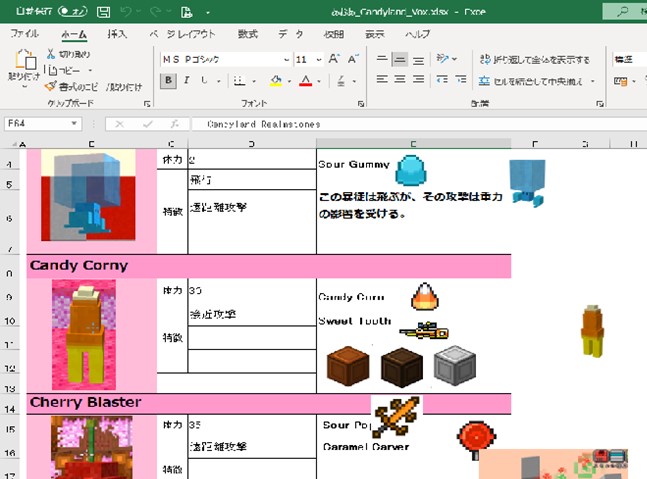The width and height of the screenshot is (647, 479).
Task: Toggle top vertical alignment
Action: coord(382,59)
